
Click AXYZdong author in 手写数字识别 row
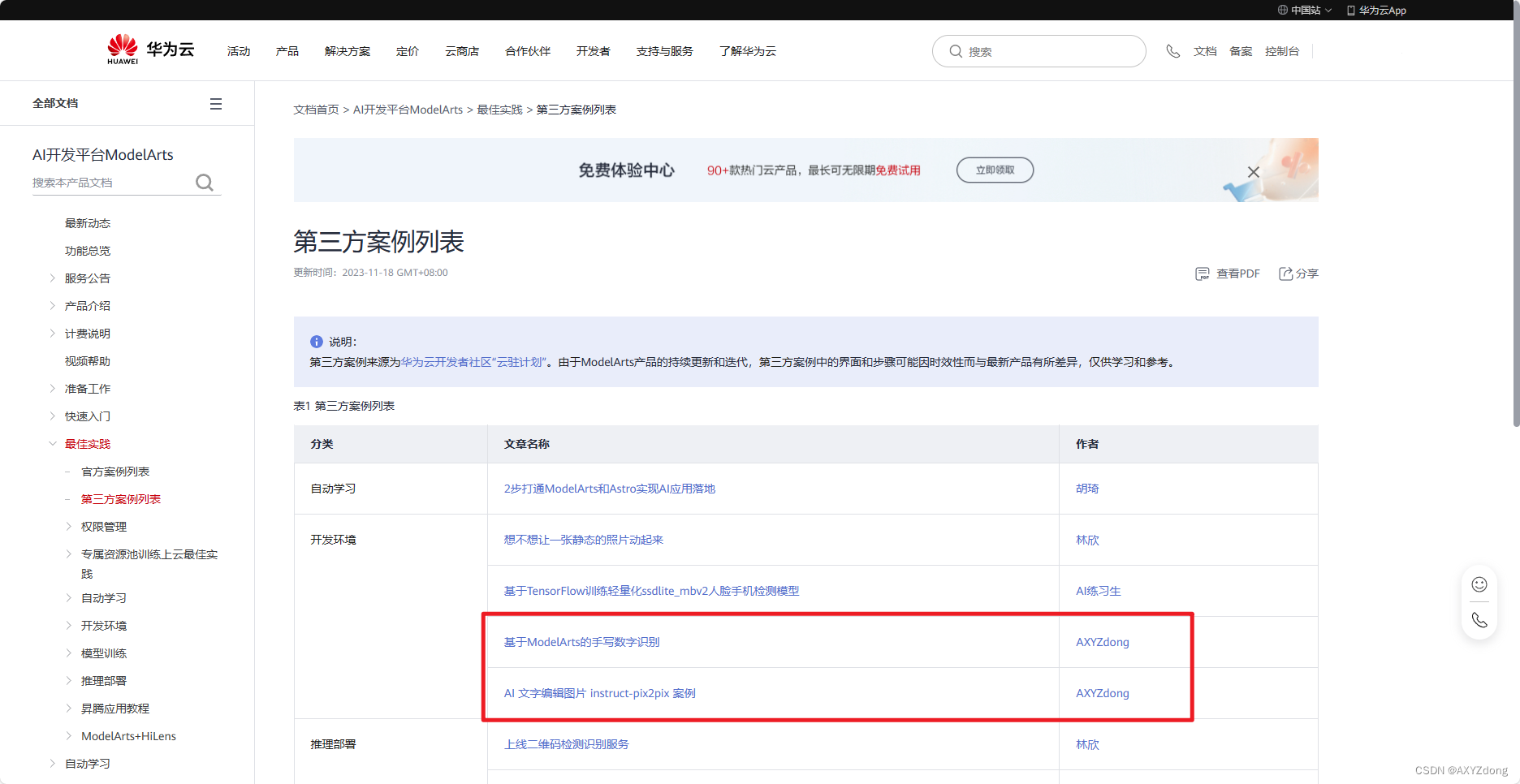1102,642
